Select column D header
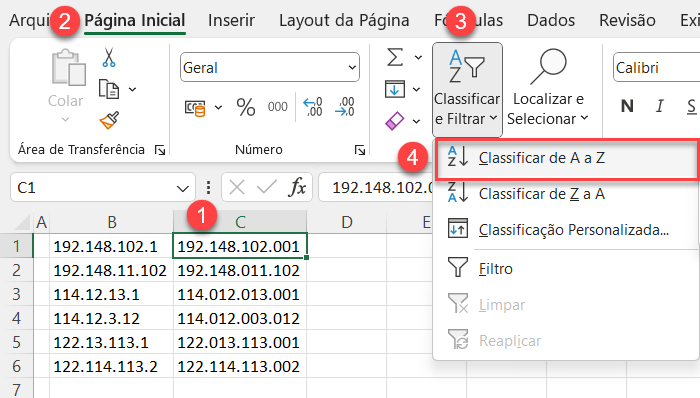This screenshot has height=398, width=700. [x=346, y=222]
